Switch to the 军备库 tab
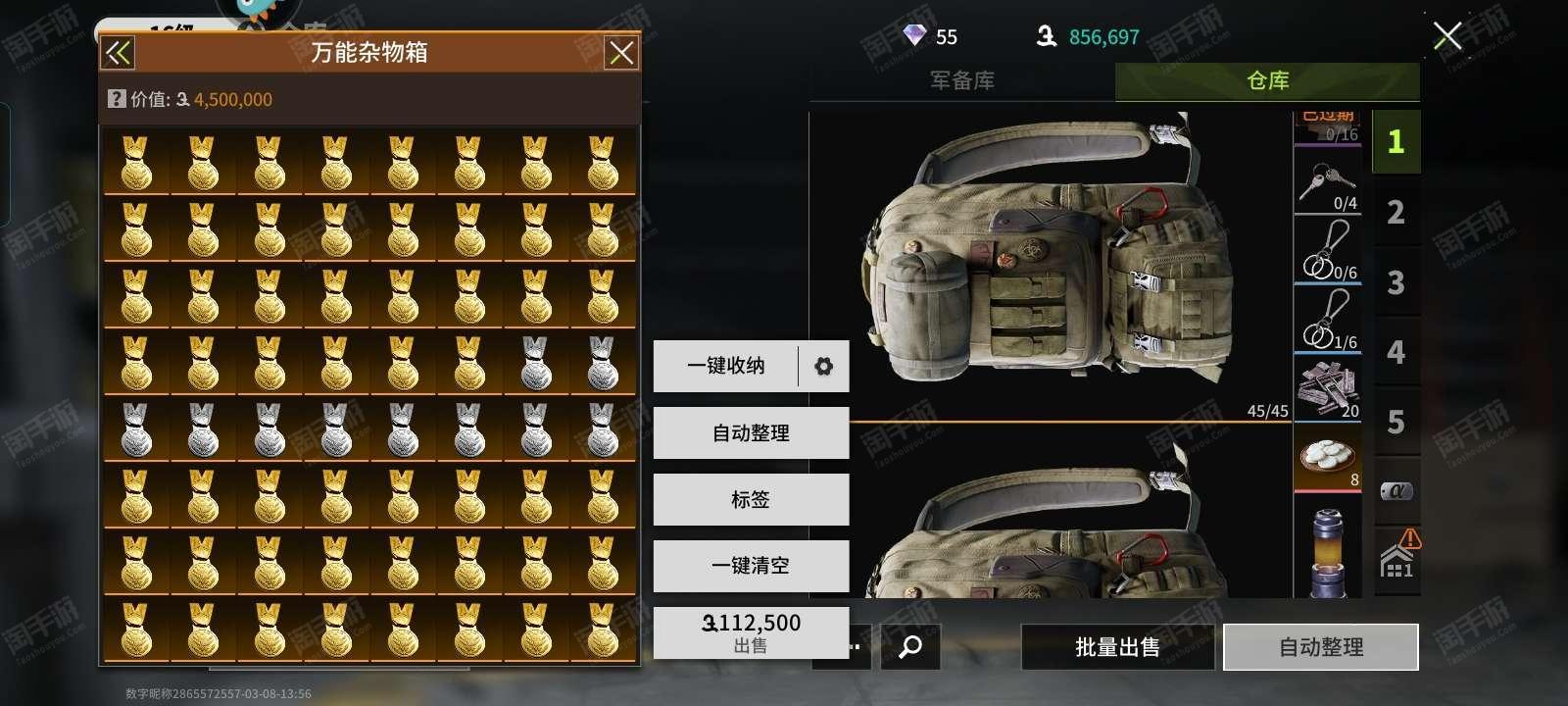 (962, 80)
